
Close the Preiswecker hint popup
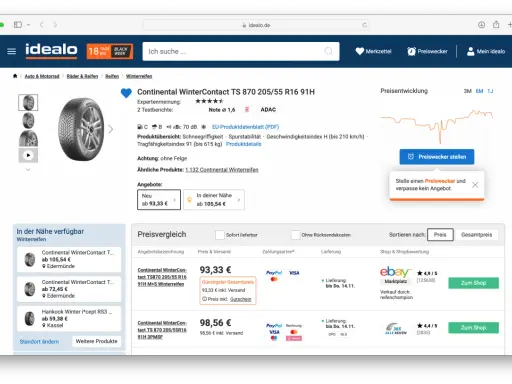pyautogui.click(x=475, y=185)
